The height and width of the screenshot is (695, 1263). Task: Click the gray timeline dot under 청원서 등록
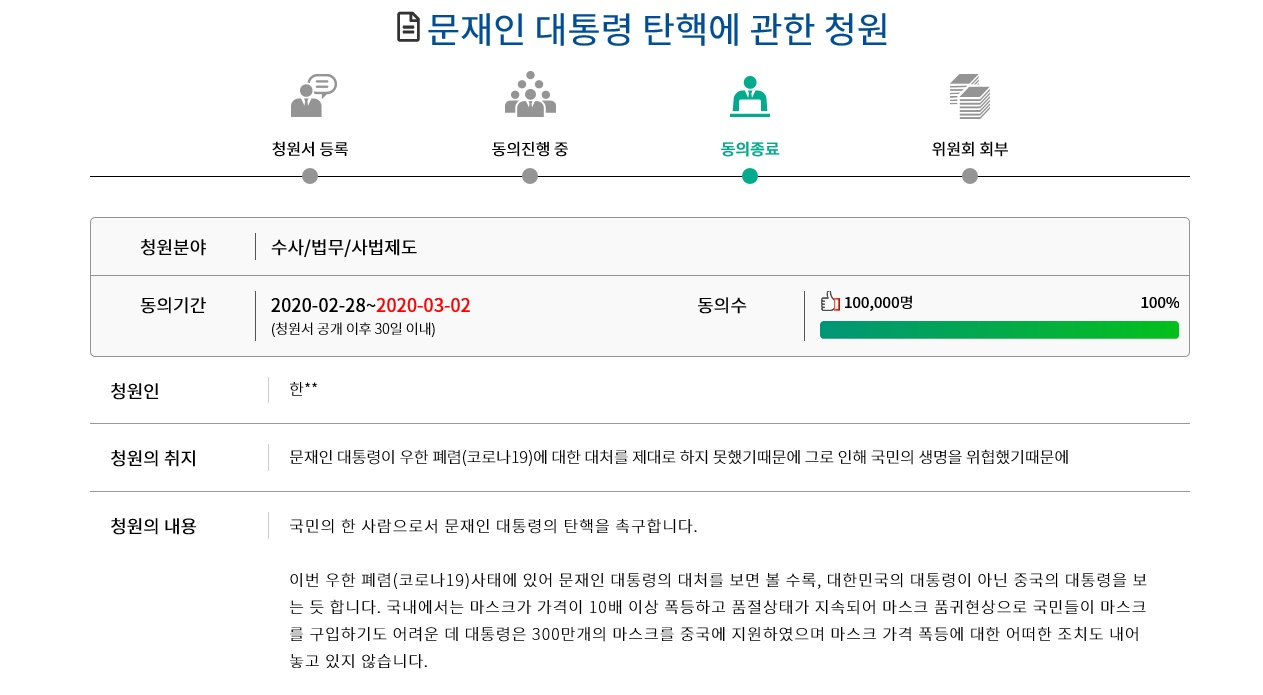[310, 176]
